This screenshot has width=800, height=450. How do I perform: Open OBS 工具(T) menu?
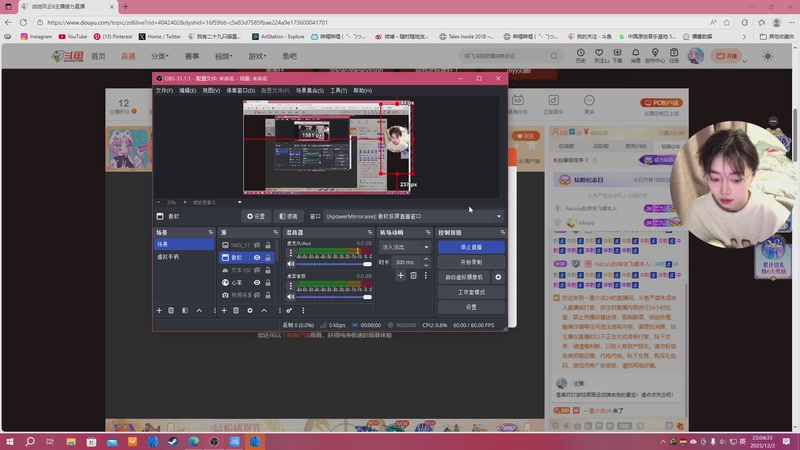338,90
